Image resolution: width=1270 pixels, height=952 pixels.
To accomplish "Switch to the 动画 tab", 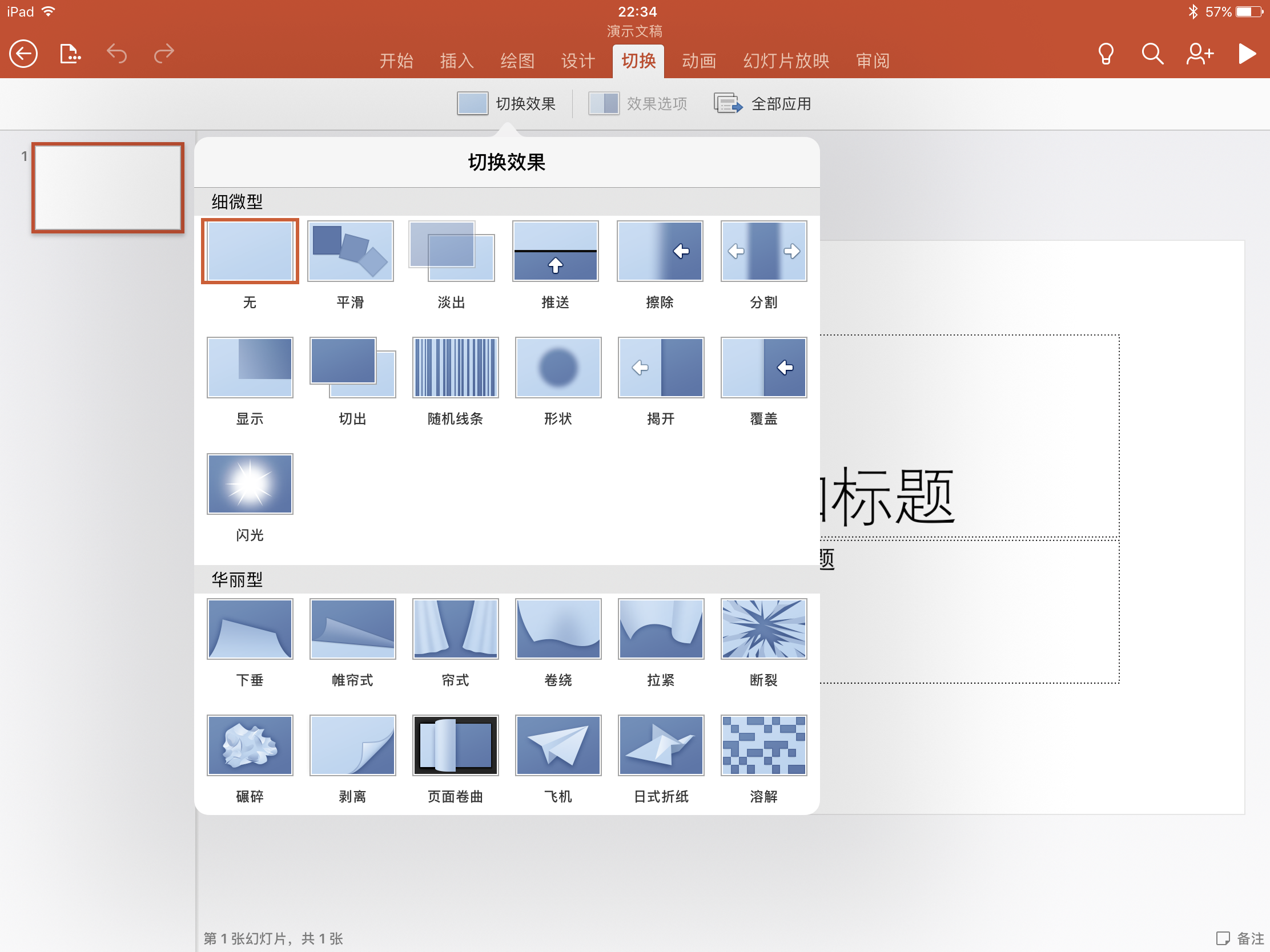I will (x=699, y=61).
